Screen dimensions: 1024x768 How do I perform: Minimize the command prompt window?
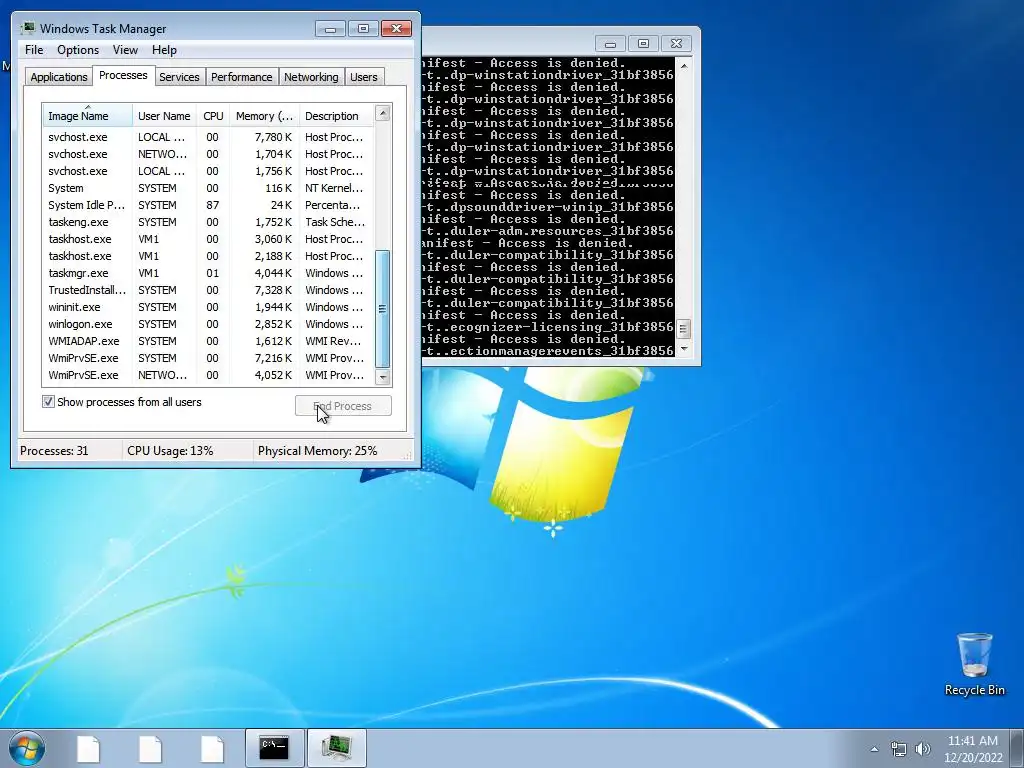(x=610, y=44)
